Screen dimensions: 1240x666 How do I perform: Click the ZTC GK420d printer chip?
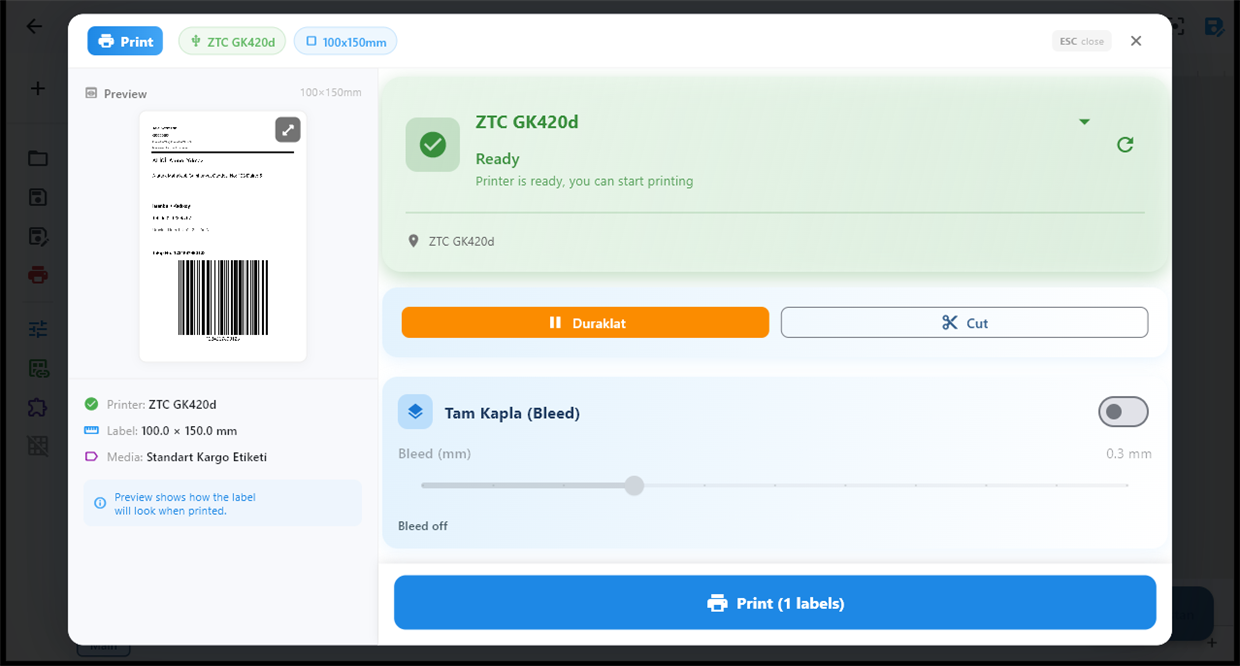click(232, 41)
